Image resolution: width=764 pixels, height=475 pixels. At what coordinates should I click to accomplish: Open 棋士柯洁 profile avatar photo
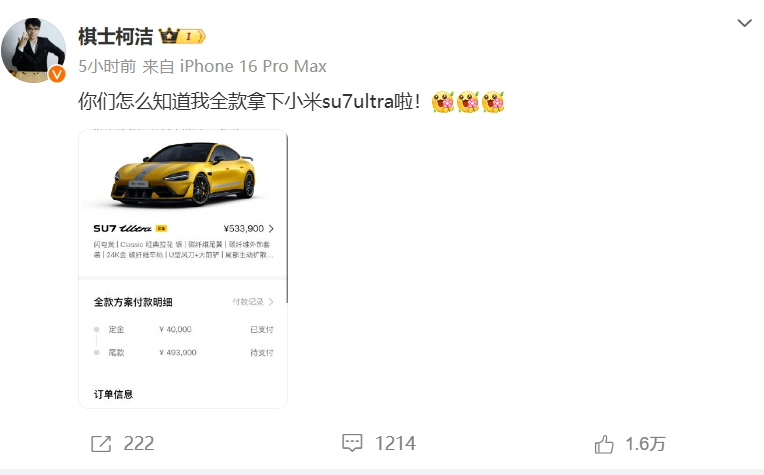[x=33, y=50]
